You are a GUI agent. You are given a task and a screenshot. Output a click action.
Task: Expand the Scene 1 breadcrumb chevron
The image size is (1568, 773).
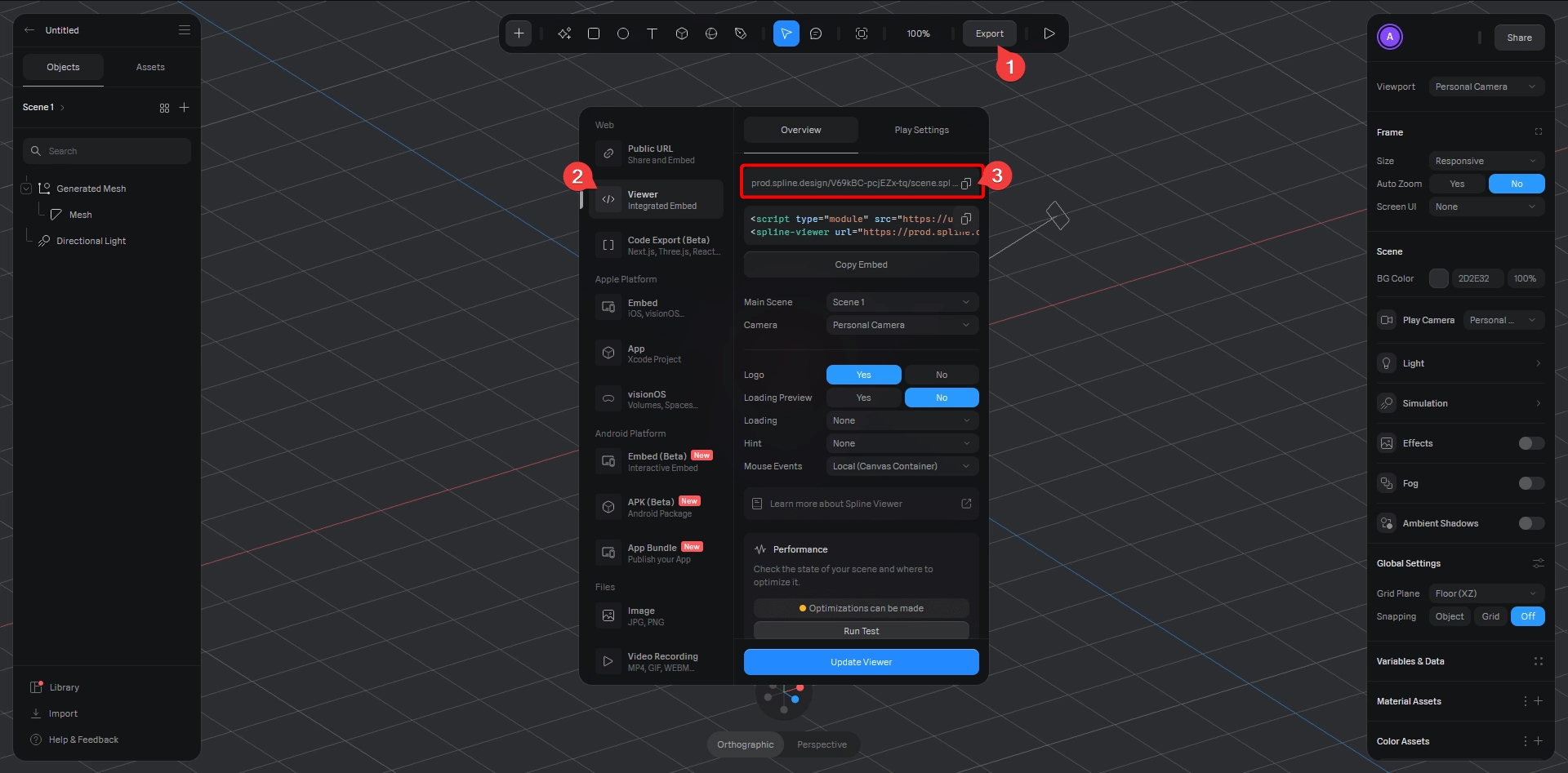62,107
